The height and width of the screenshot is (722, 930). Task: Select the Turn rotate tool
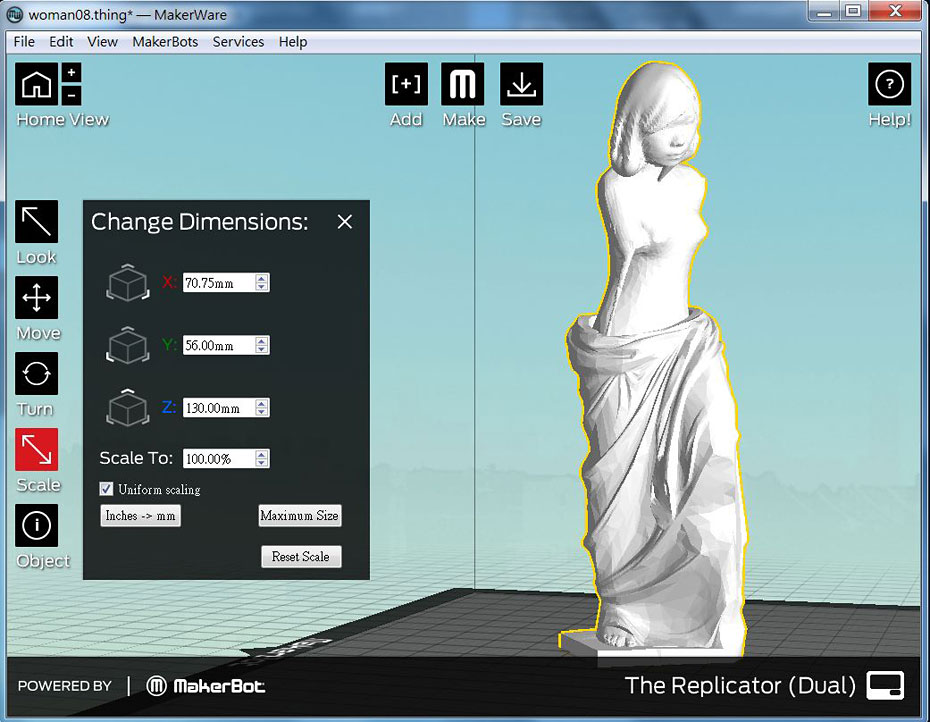pyautogui.click(x=37, y=373)
